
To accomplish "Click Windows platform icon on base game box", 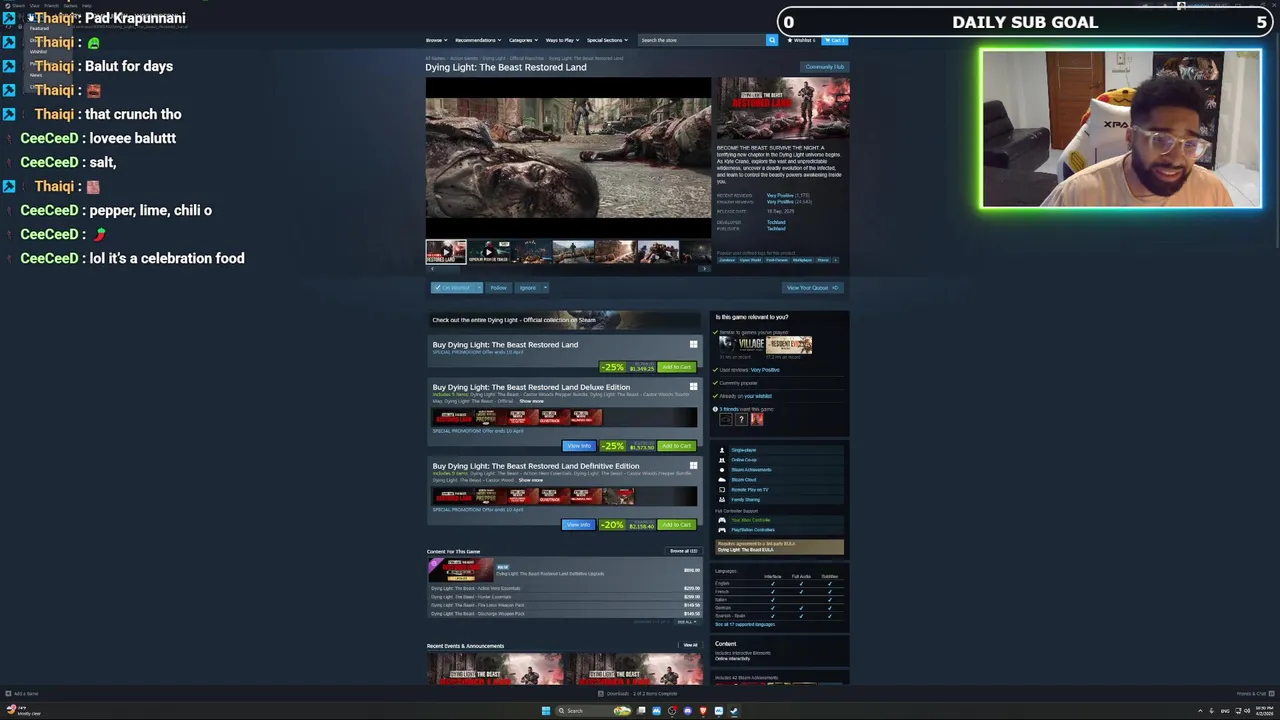I will pyautogui.click(x=693, y=344).
